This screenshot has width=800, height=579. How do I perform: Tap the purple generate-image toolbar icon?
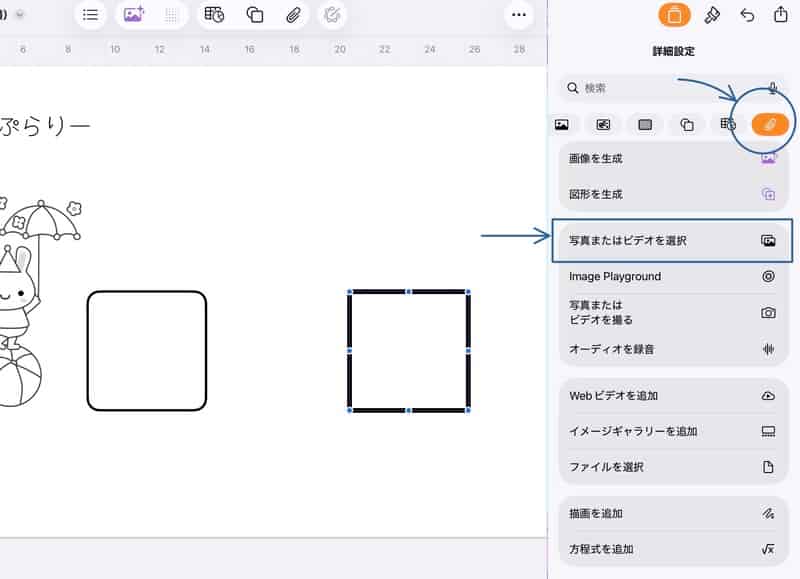coord(134,15)
